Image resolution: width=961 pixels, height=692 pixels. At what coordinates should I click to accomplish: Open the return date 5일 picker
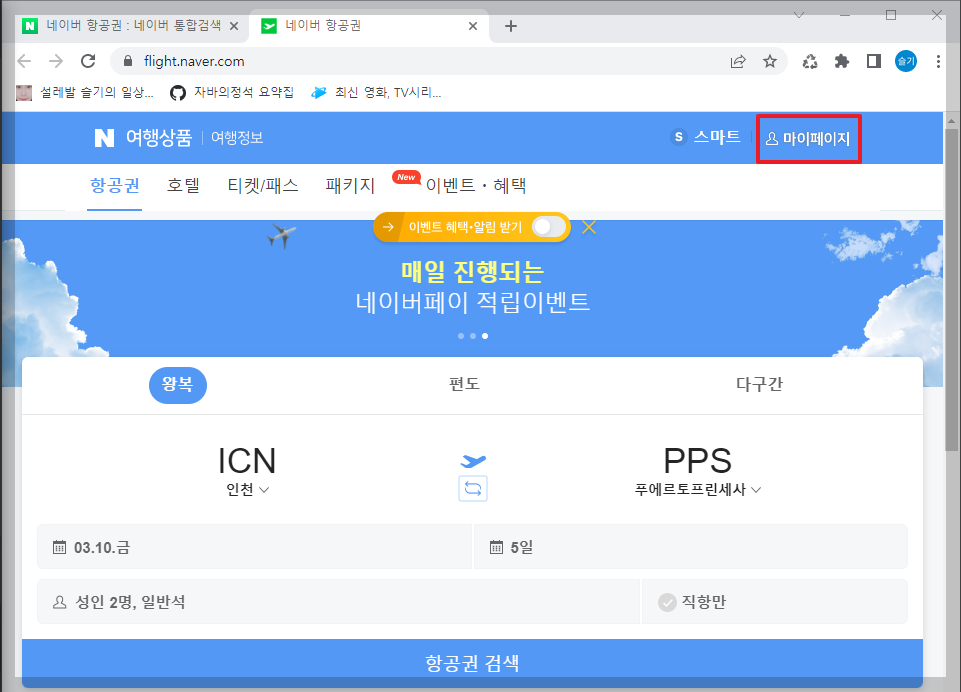coord(691,547)
